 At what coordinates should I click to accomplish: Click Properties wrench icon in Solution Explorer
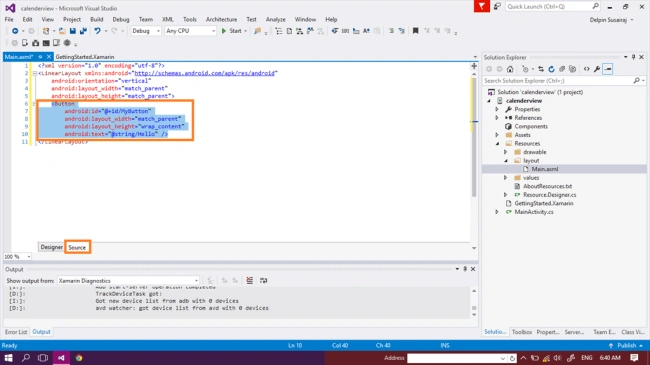[597, 69]
